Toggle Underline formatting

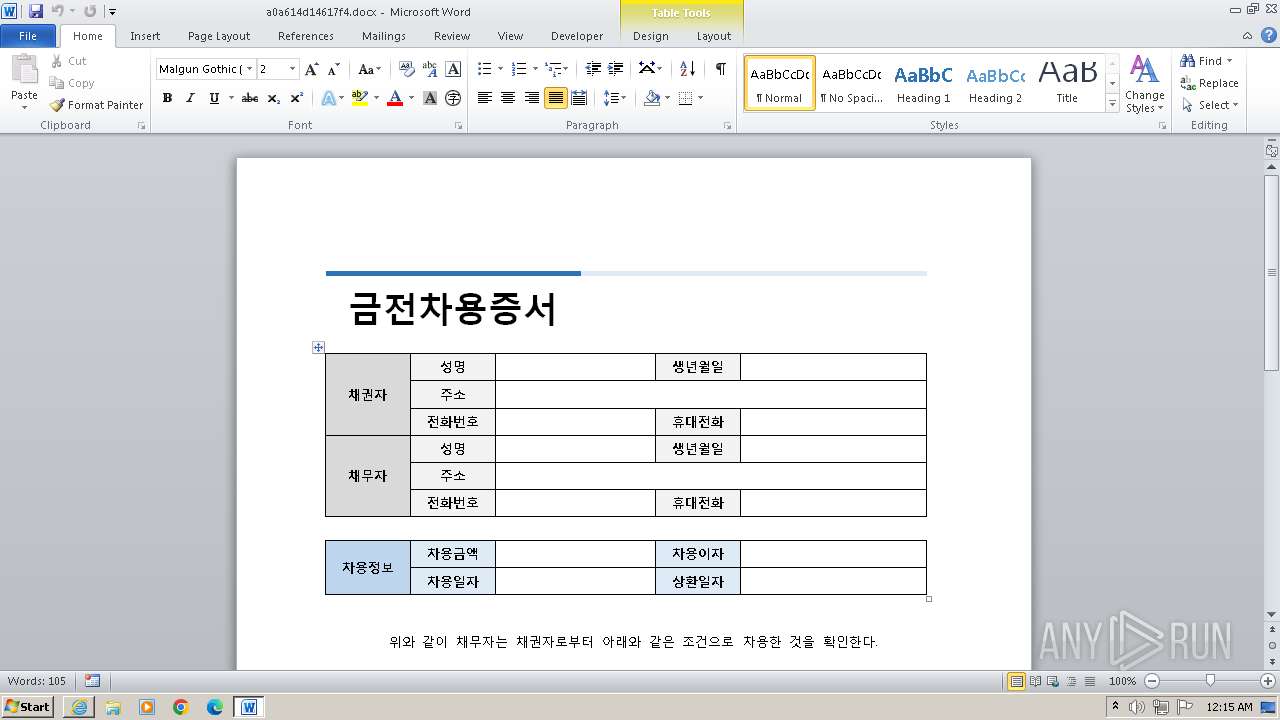[x=213, y=98]
